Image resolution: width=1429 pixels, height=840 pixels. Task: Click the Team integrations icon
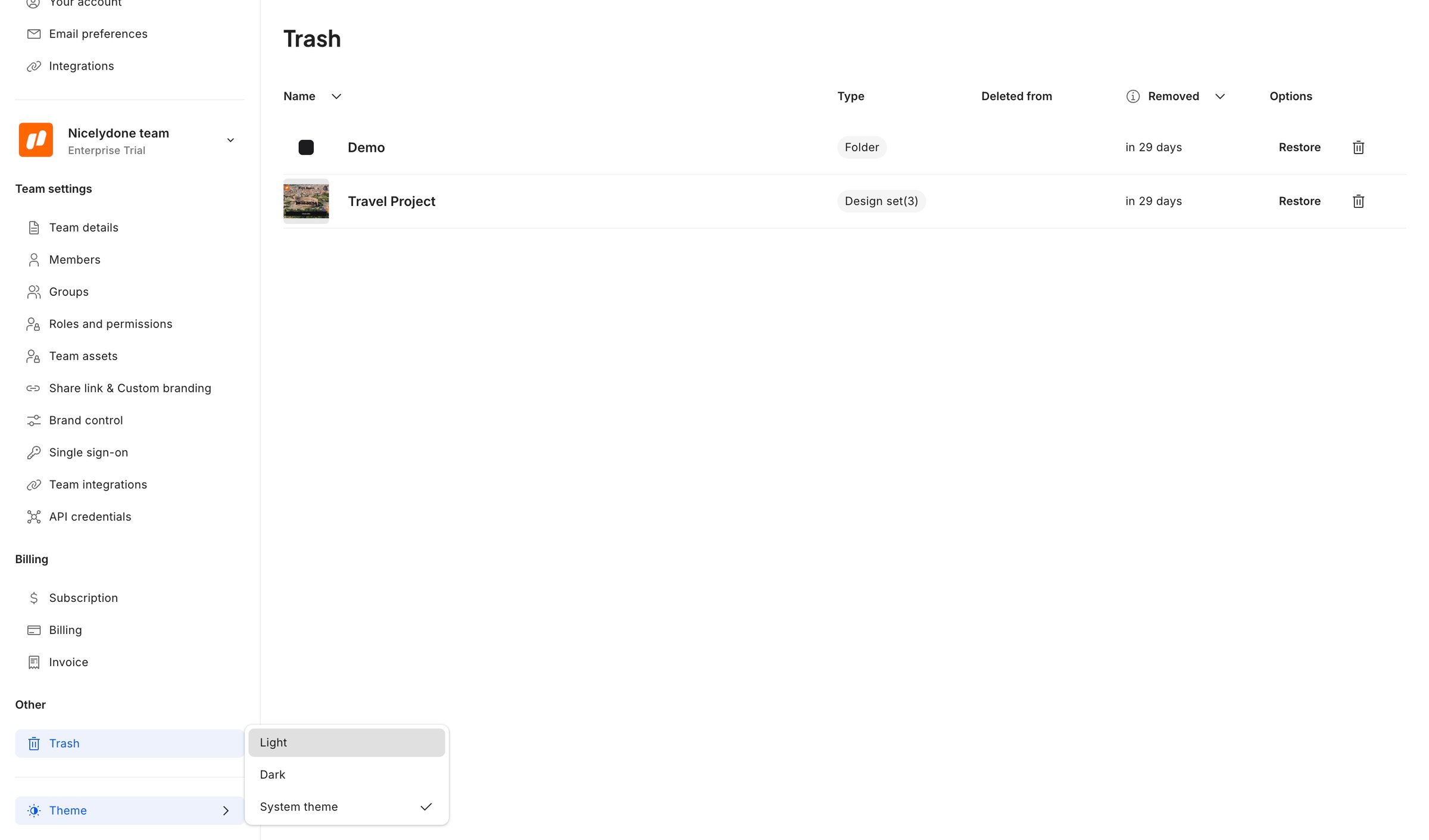pos(34,485)
